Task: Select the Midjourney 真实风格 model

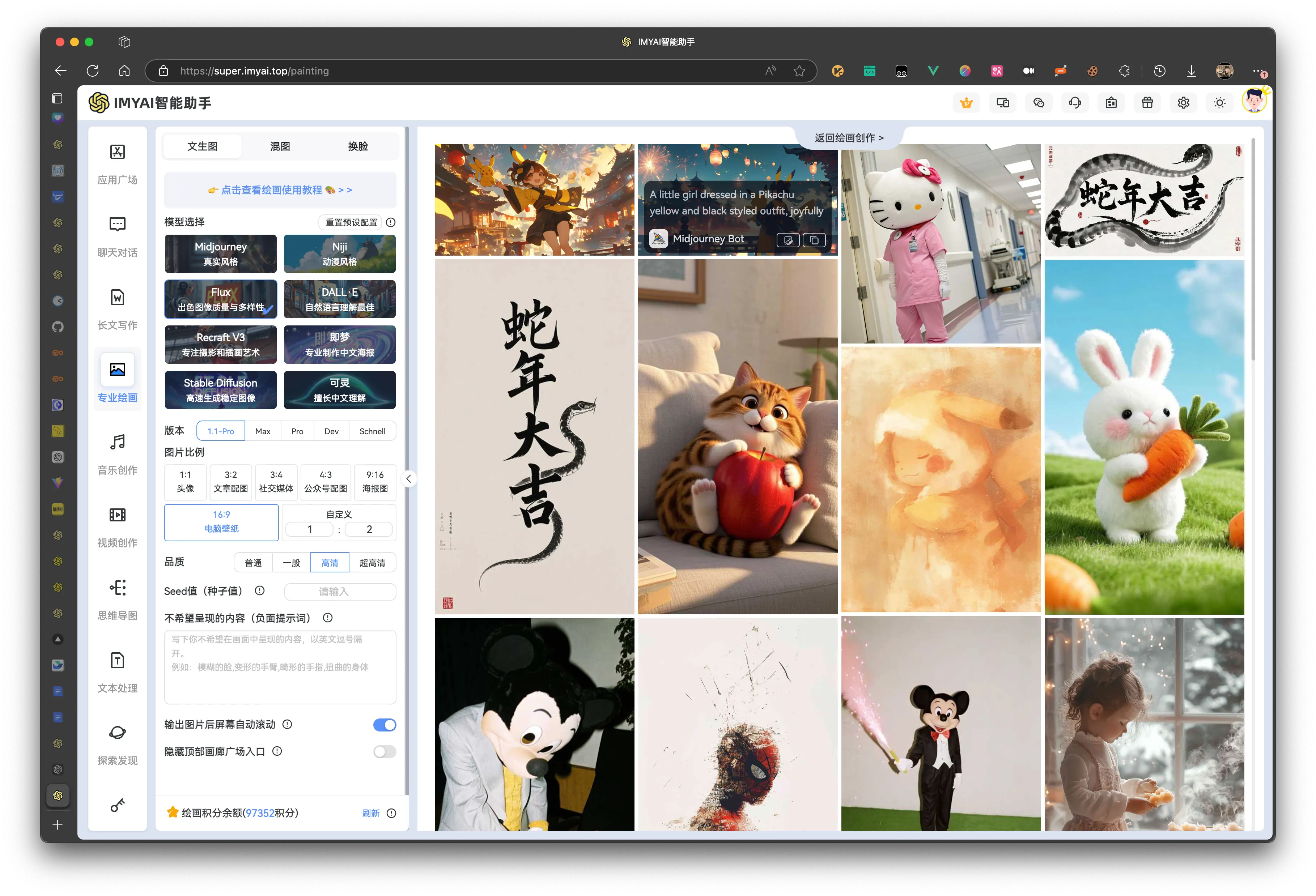Action: [x=220, y=253]
